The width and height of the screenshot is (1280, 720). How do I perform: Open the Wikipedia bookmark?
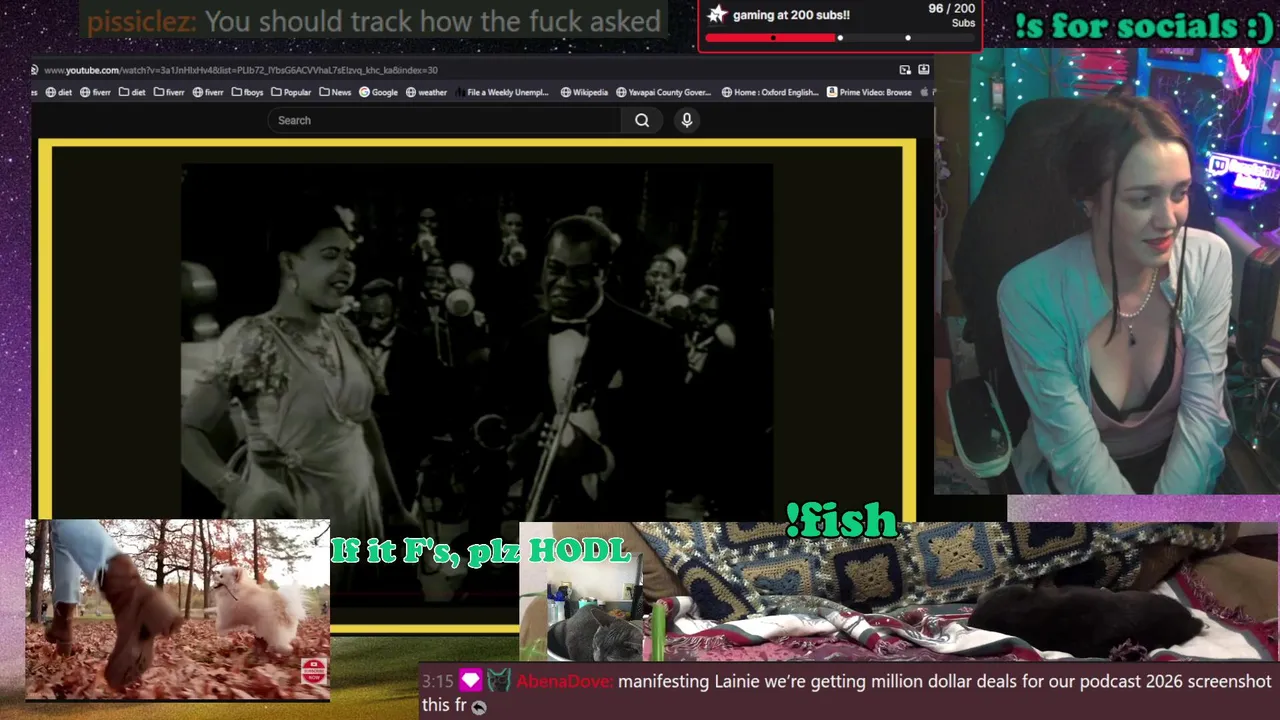[584, 92]
